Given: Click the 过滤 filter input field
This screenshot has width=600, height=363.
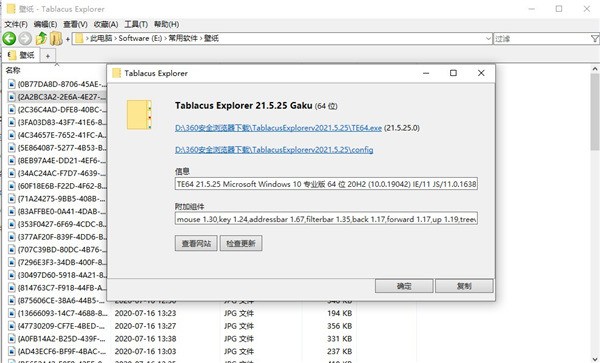Looking at the screenshot, I should click(541, 39).
